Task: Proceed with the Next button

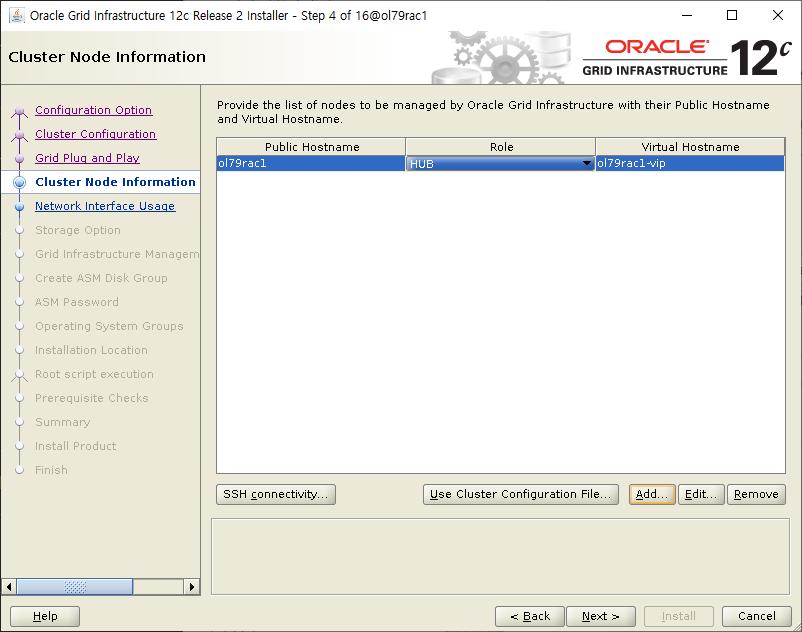Action: point(601,616)
